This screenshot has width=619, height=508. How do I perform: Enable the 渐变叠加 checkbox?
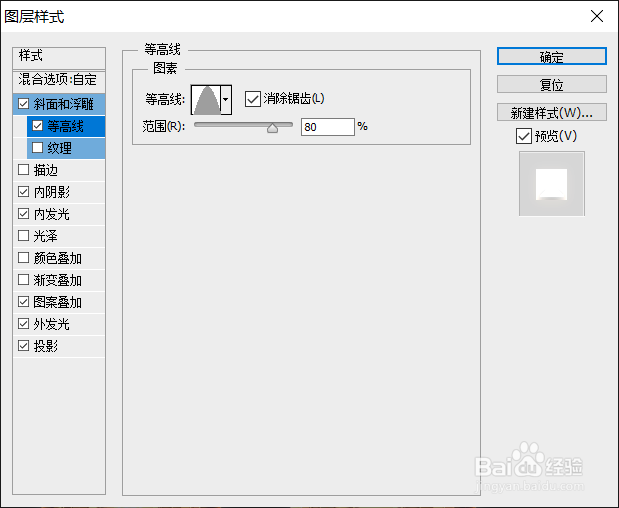[24, 280]
